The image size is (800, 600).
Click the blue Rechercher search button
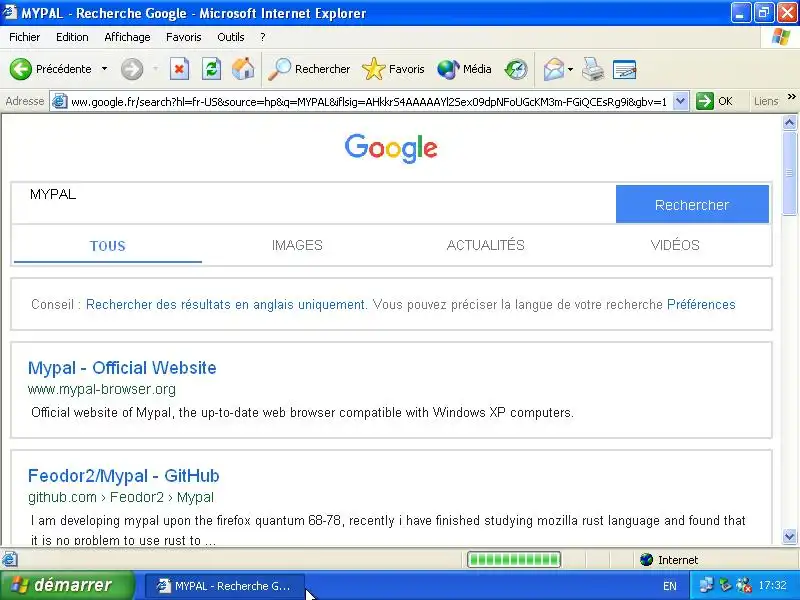692,204
